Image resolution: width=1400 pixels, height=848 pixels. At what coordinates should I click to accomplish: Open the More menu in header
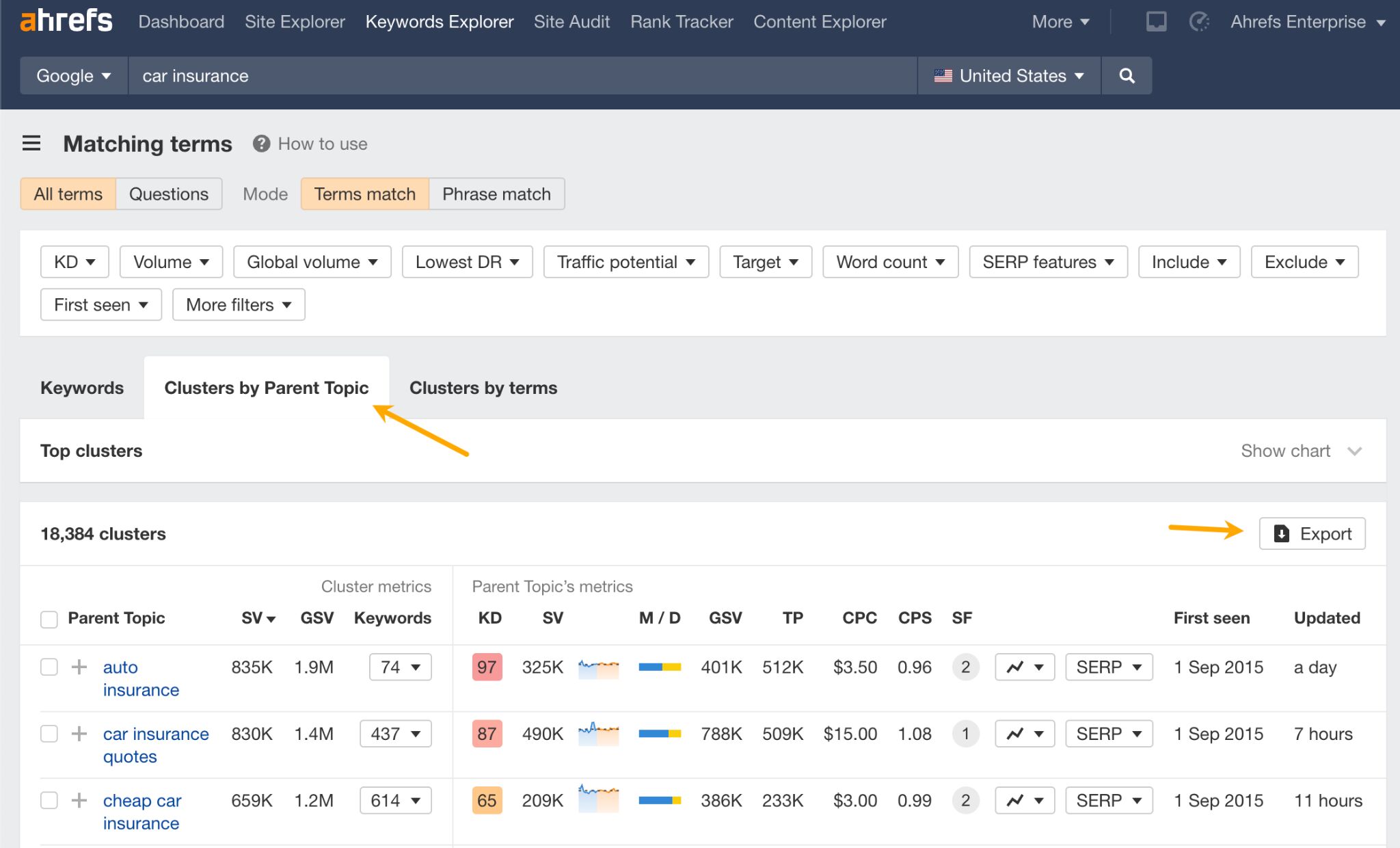click(1060, 22)
